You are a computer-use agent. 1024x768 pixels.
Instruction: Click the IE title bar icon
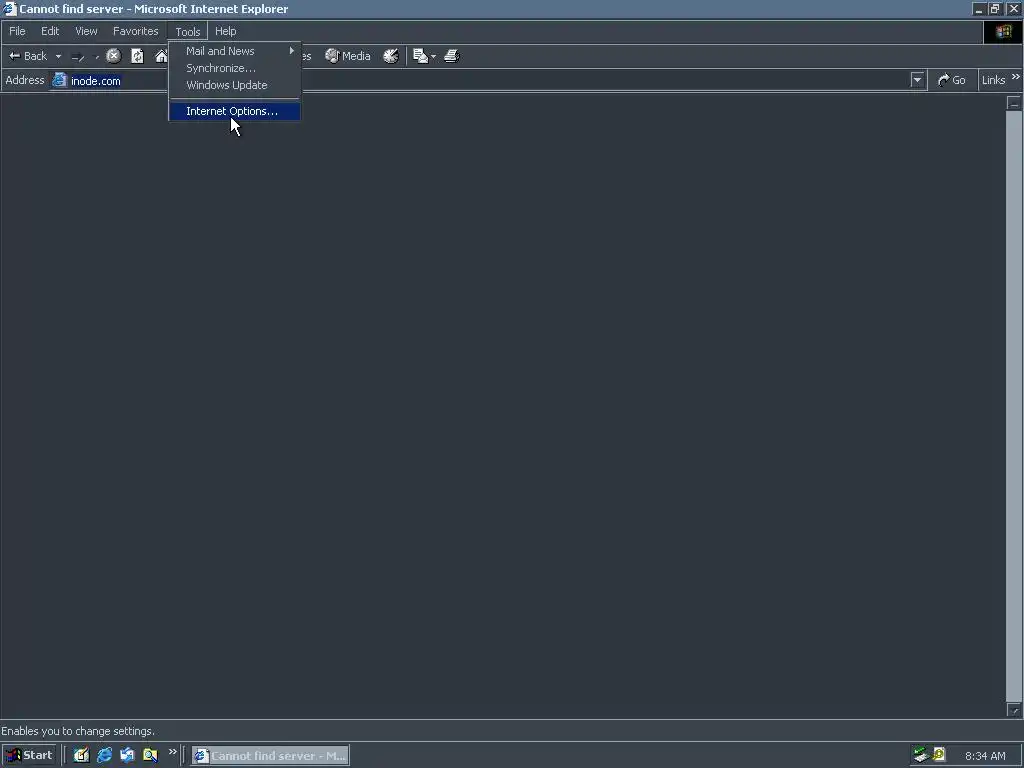pos(9,9)
